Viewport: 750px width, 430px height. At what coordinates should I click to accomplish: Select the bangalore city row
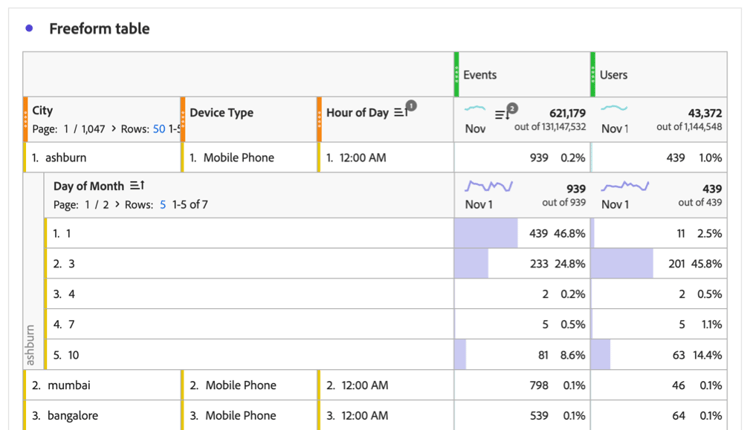coord(71,415)
